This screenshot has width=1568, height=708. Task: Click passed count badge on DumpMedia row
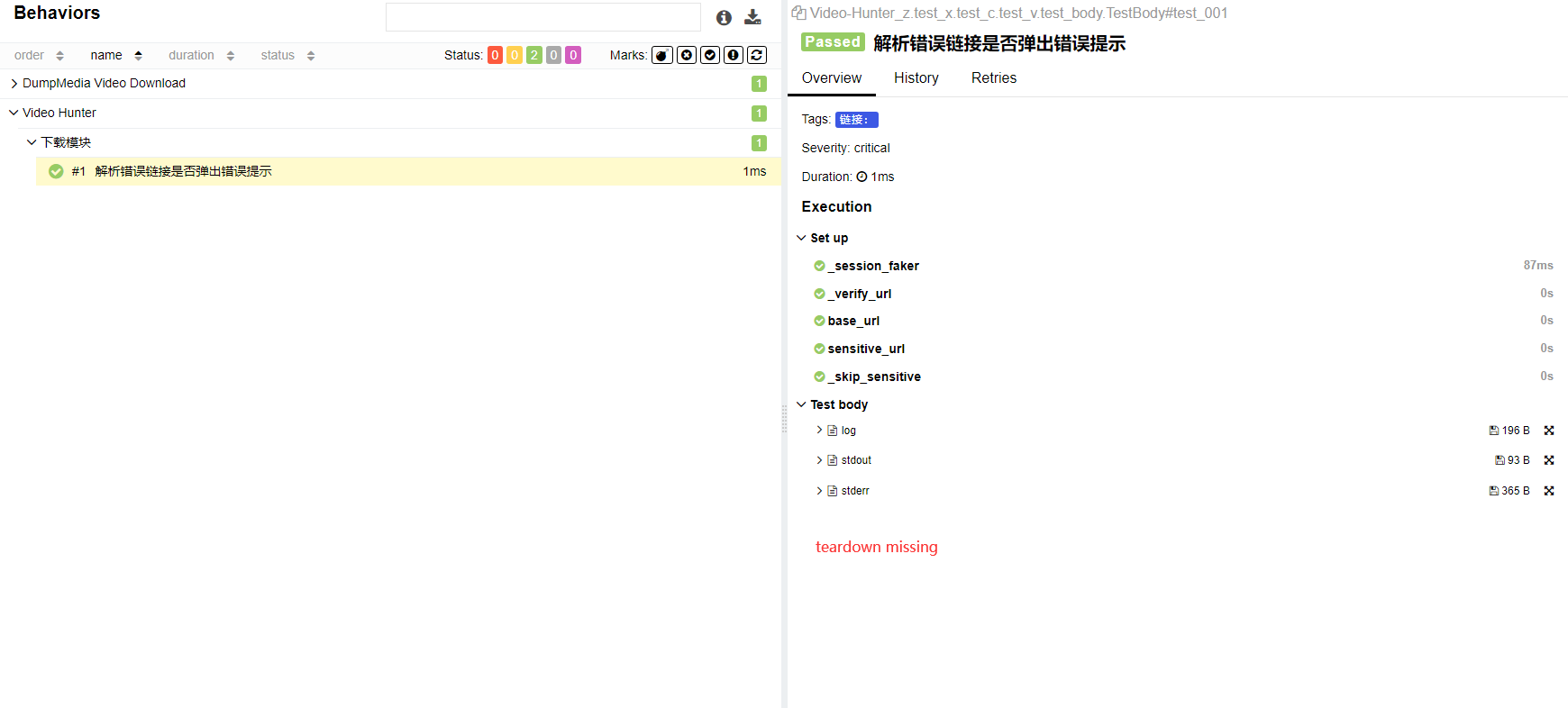pos(759,84)
